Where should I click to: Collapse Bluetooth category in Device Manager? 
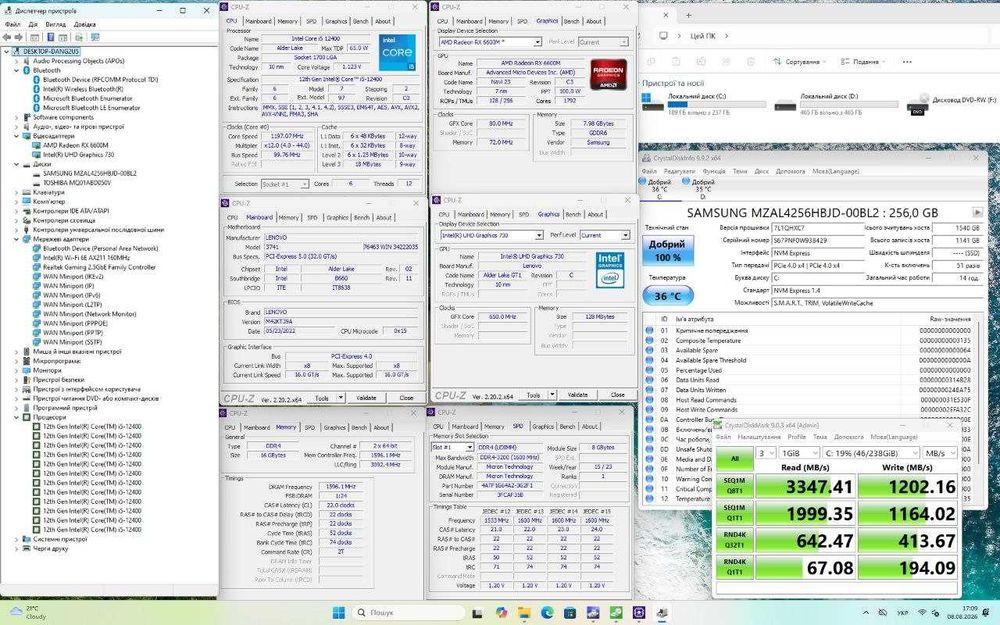point(17,70)
